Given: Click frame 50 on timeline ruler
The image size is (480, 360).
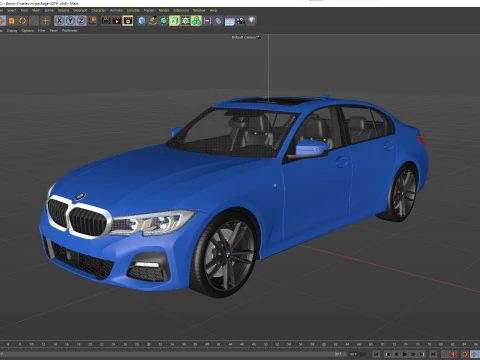Looking at the screenshot, I should 266,344.
